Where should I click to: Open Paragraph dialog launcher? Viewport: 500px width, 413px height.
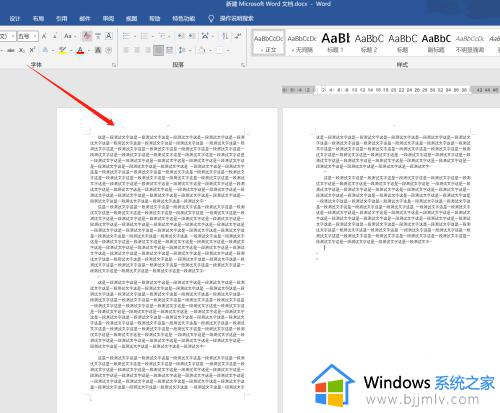tap(243, 65)
